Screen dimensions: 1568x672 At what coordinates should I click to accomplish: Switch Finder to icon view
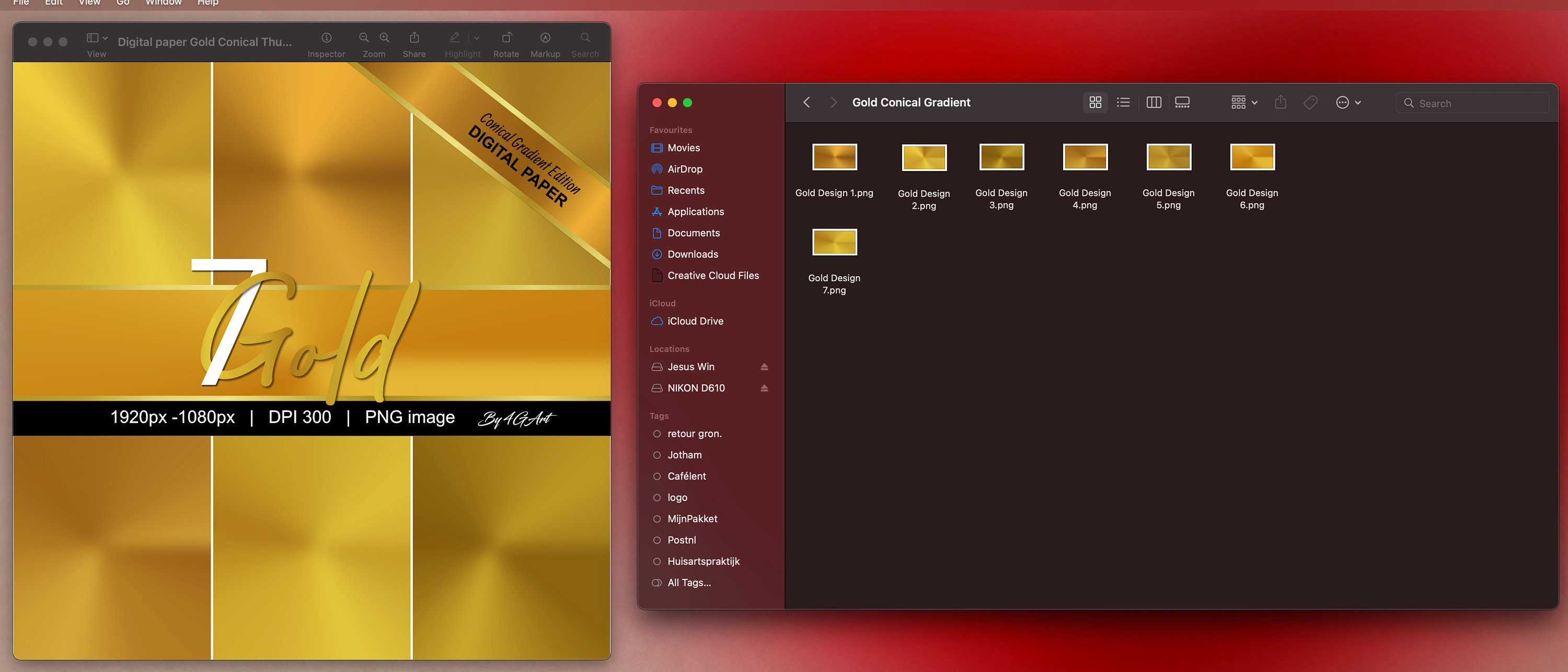click(1095, 102)
